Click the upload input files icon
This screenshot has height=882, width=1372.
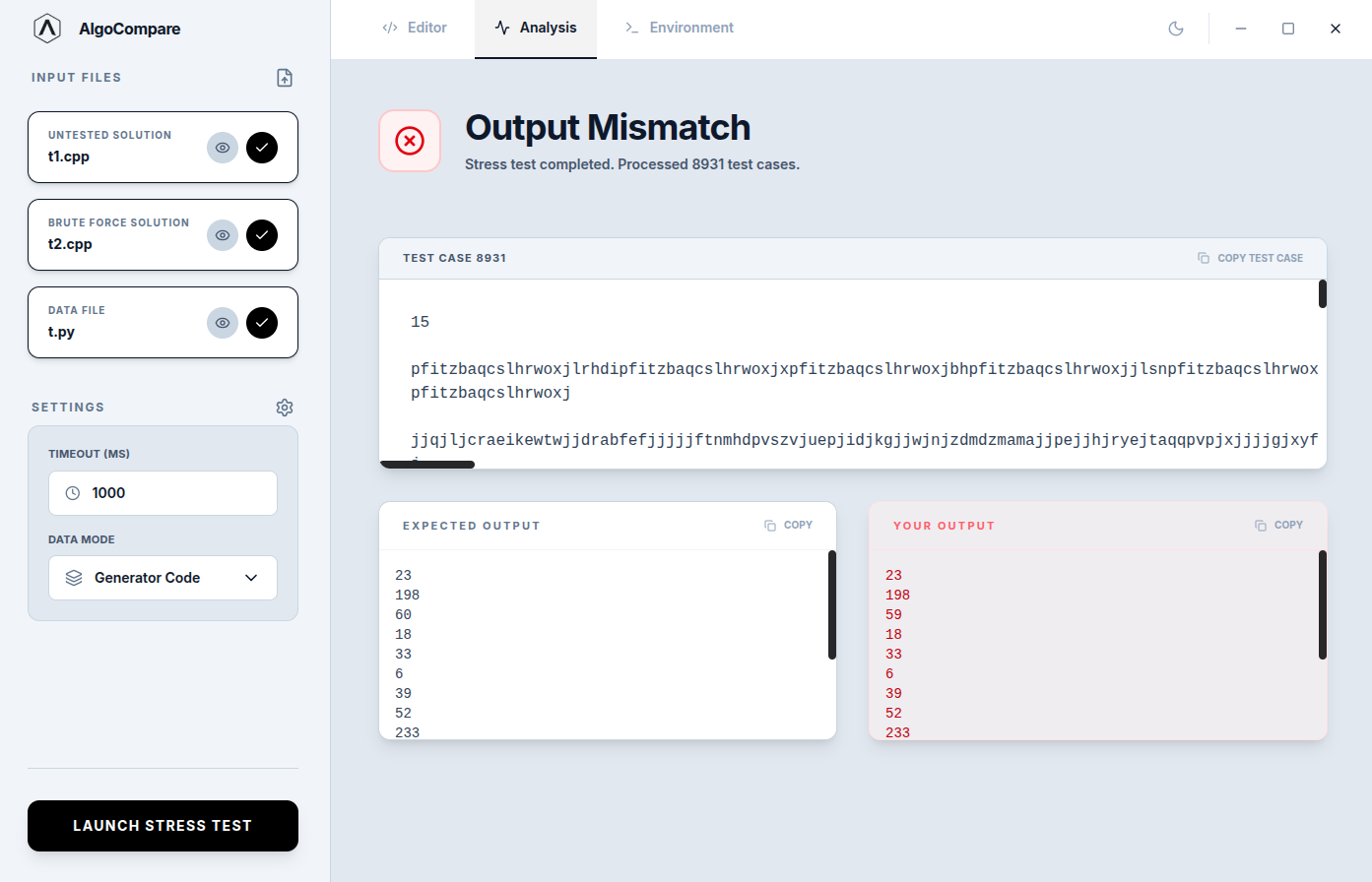click(x=285, y=78)
